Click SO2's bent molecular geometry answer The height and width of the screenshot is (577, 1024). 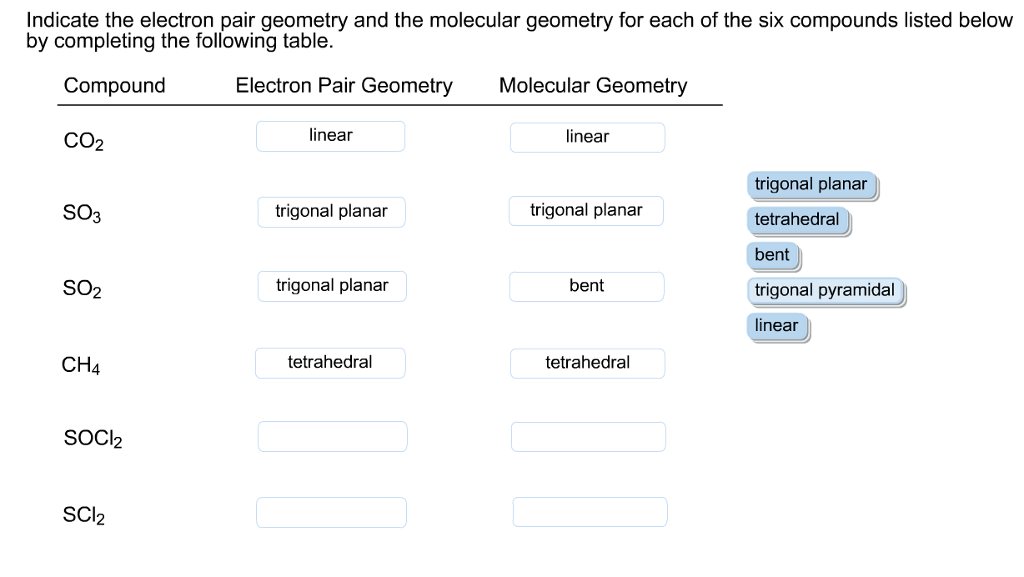[586, 286]
